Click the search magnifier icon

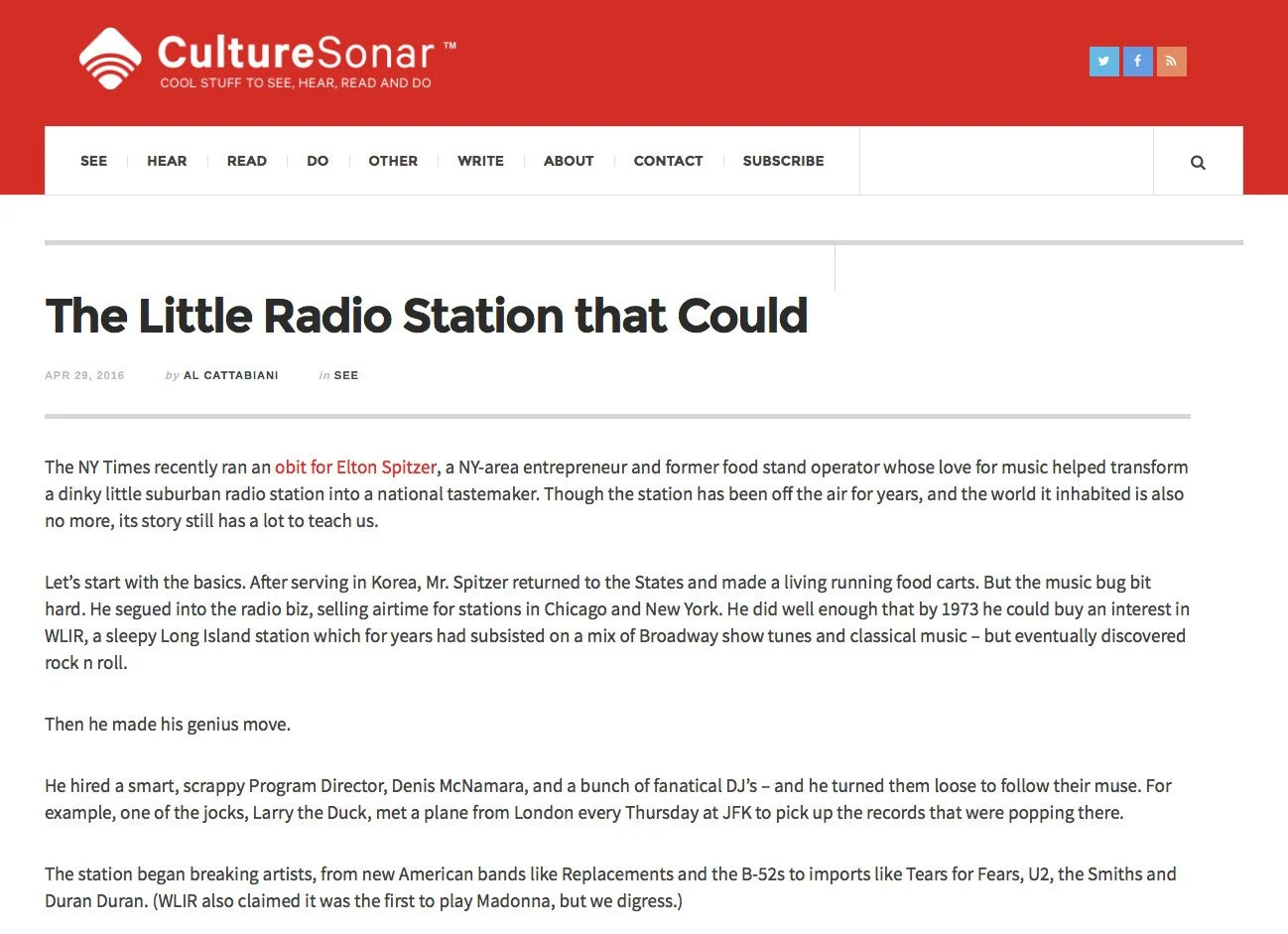[x=1198, y=162]
